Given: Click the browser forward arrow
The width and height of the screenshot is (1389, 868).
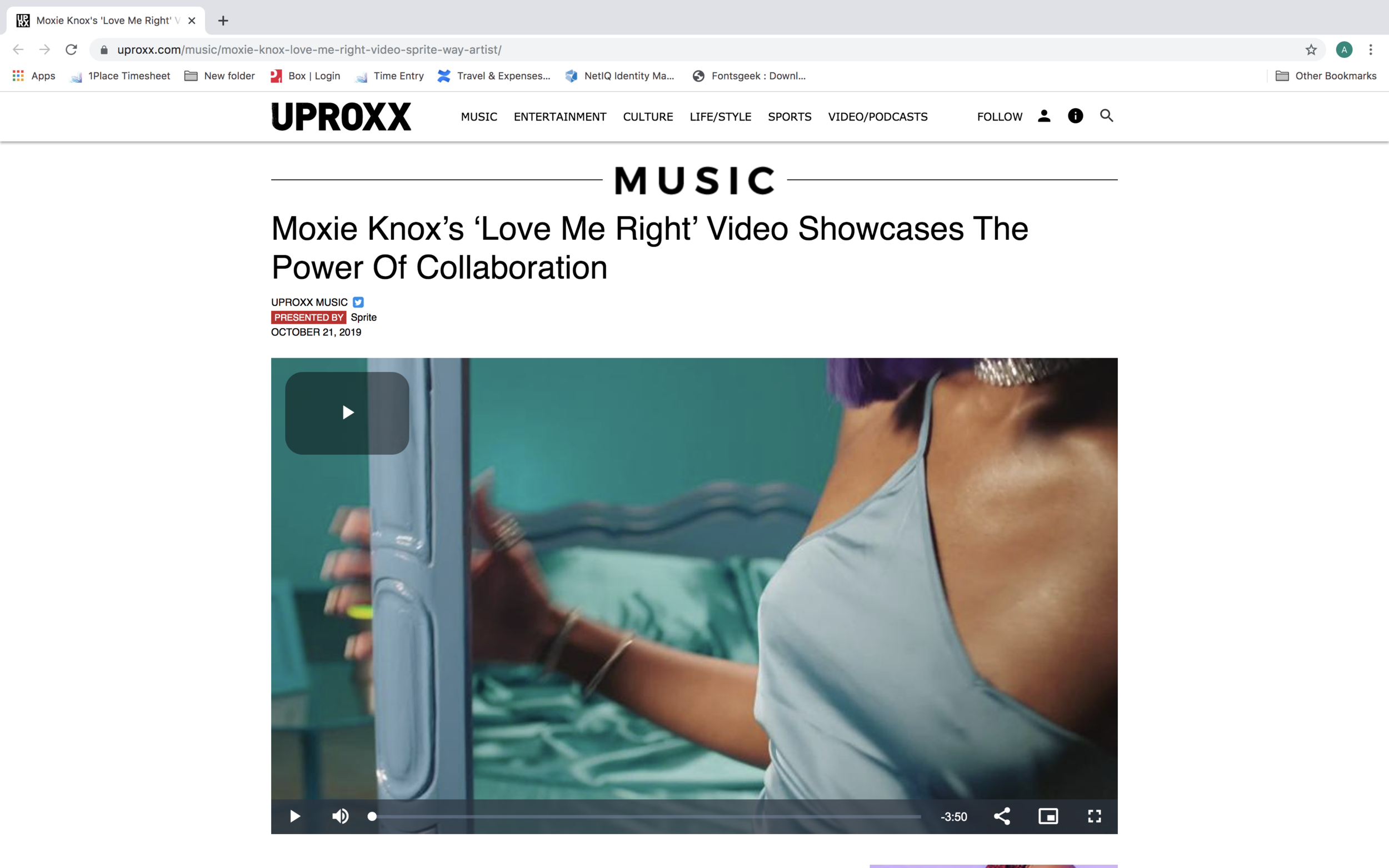Looking at the screenshot, I should click(x=45, y=50).
